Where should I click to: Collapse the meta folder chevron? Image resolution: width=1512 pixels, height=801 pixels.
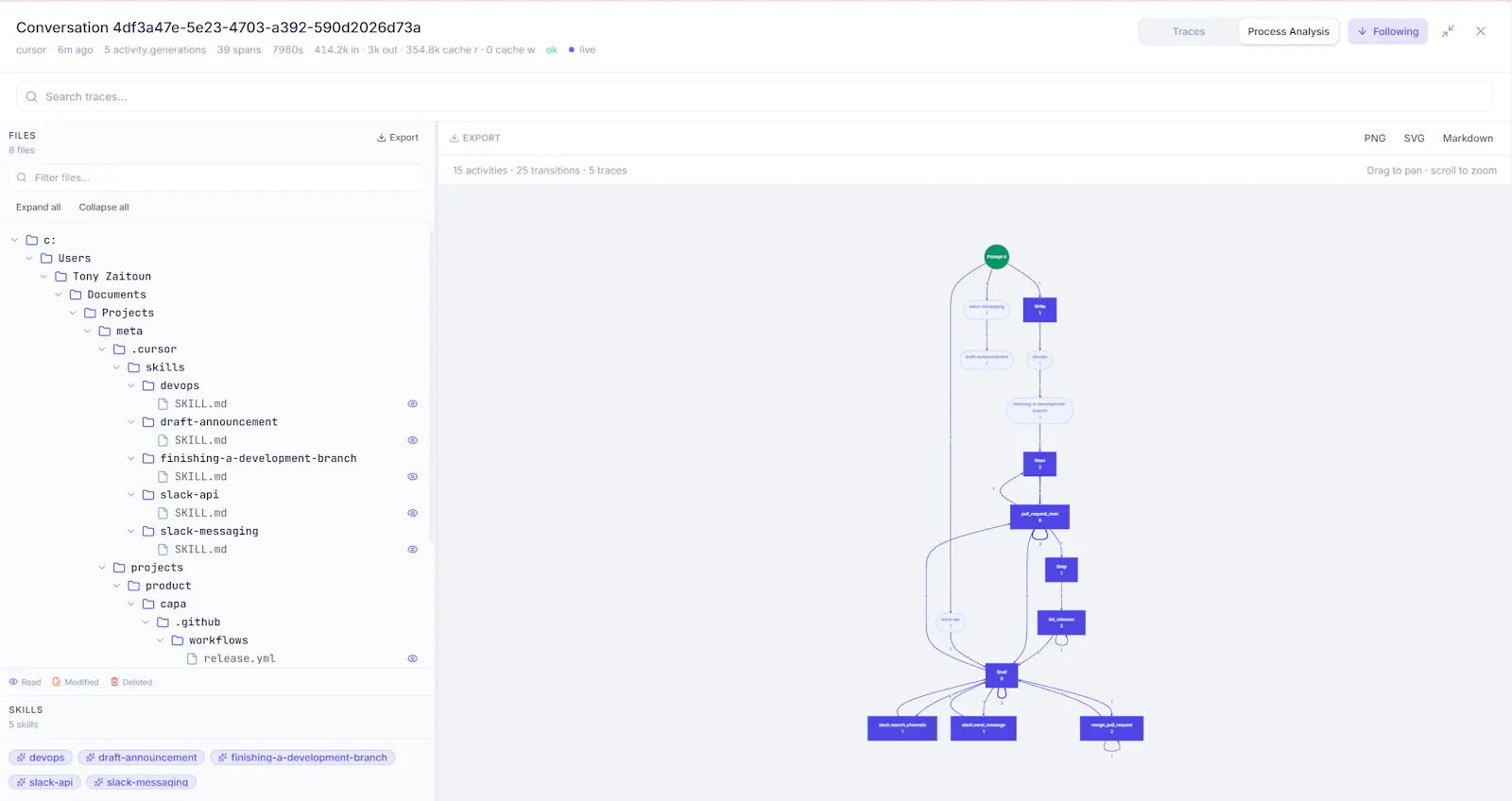[x=88, y=331]
